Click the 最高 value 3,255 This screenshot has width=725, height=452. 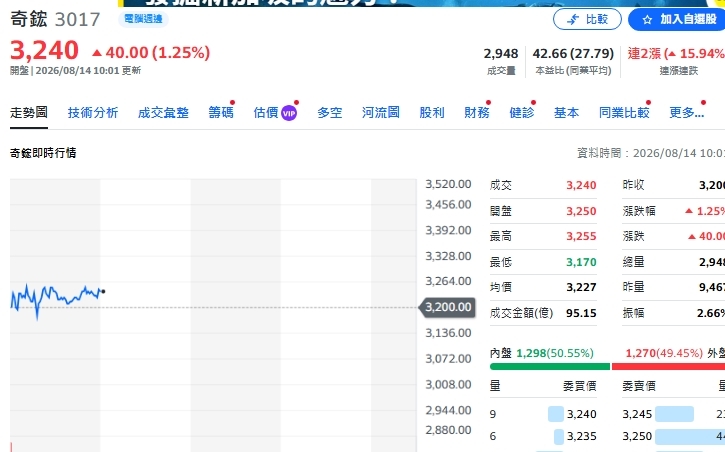[x=581, y=236]
